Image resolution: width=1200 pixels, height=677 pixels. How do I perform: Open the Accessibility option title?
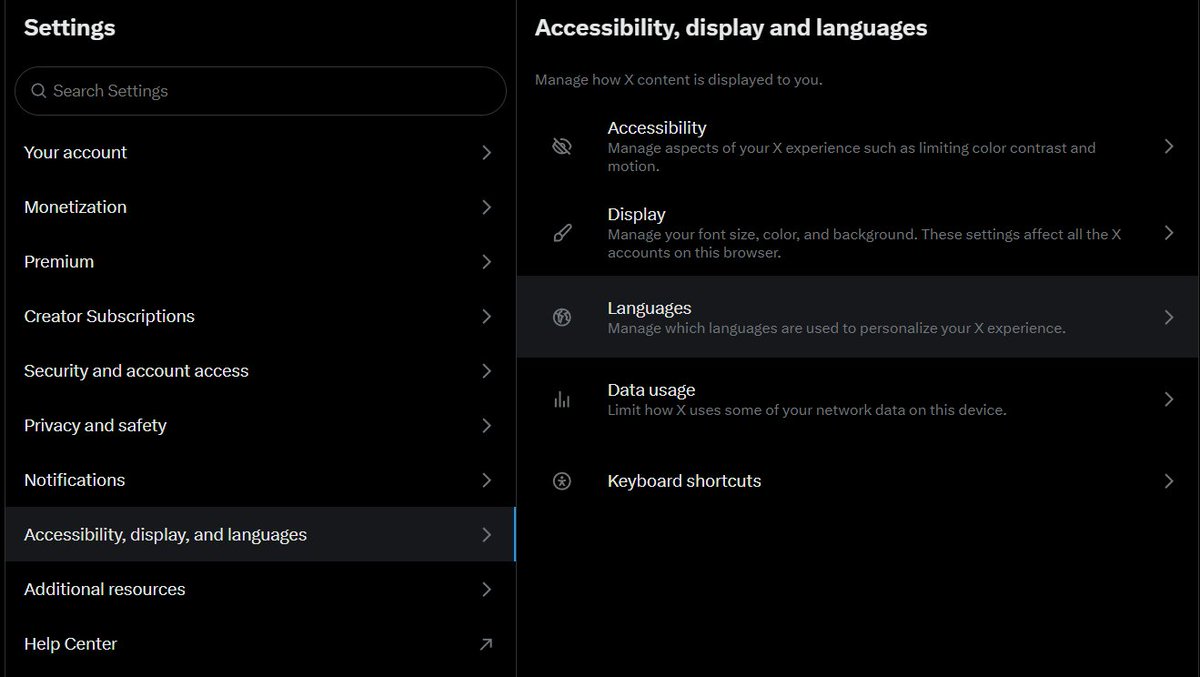click(657, 128)
